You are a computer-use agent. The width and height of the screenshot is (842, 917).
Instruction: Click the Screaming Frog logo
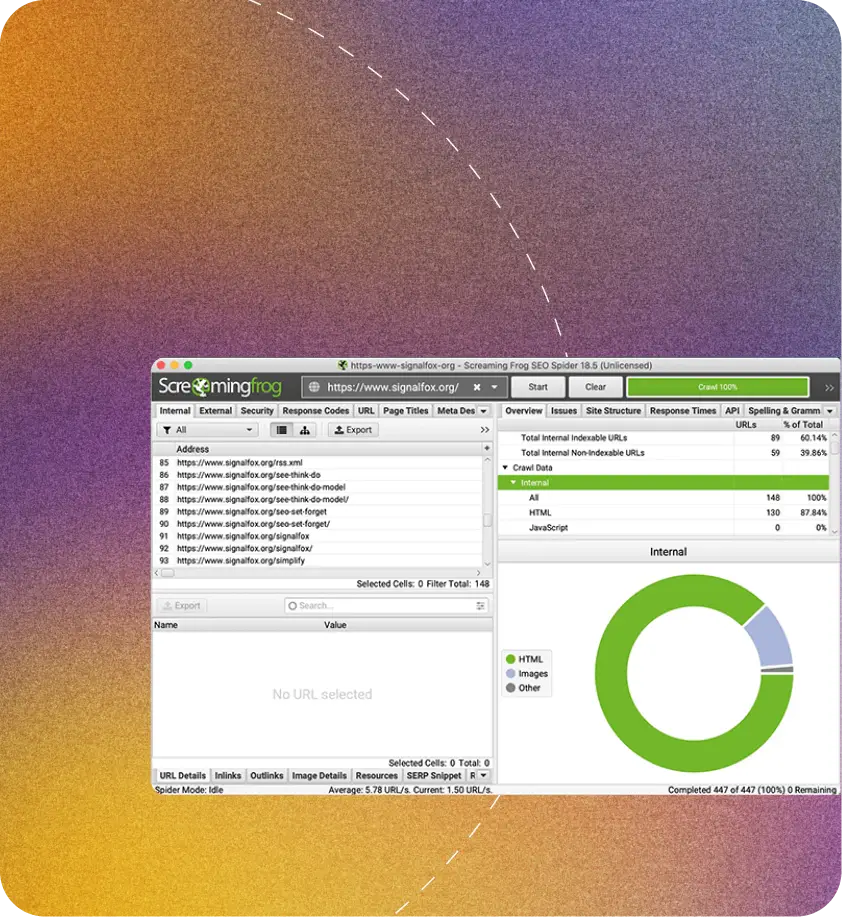(220, 387)
